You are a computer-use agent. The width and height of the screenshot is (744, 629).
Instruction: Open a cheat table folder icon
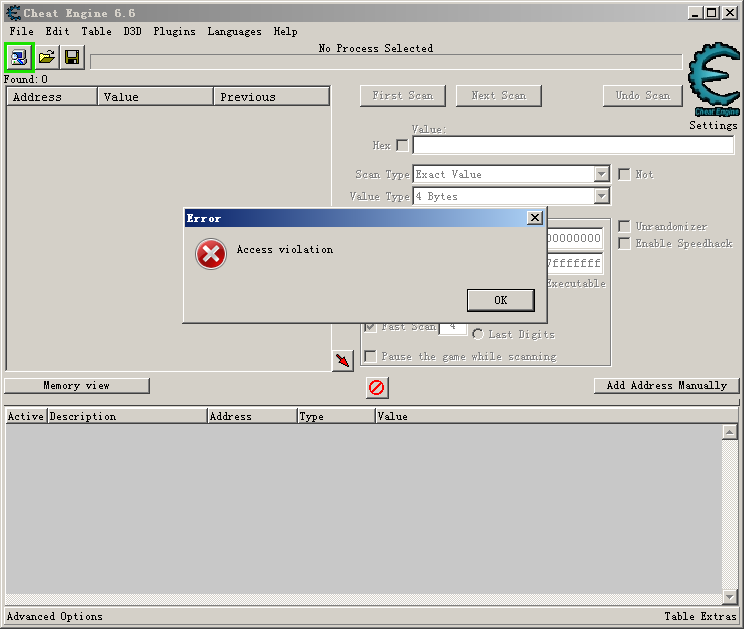[x=46, y=57]
